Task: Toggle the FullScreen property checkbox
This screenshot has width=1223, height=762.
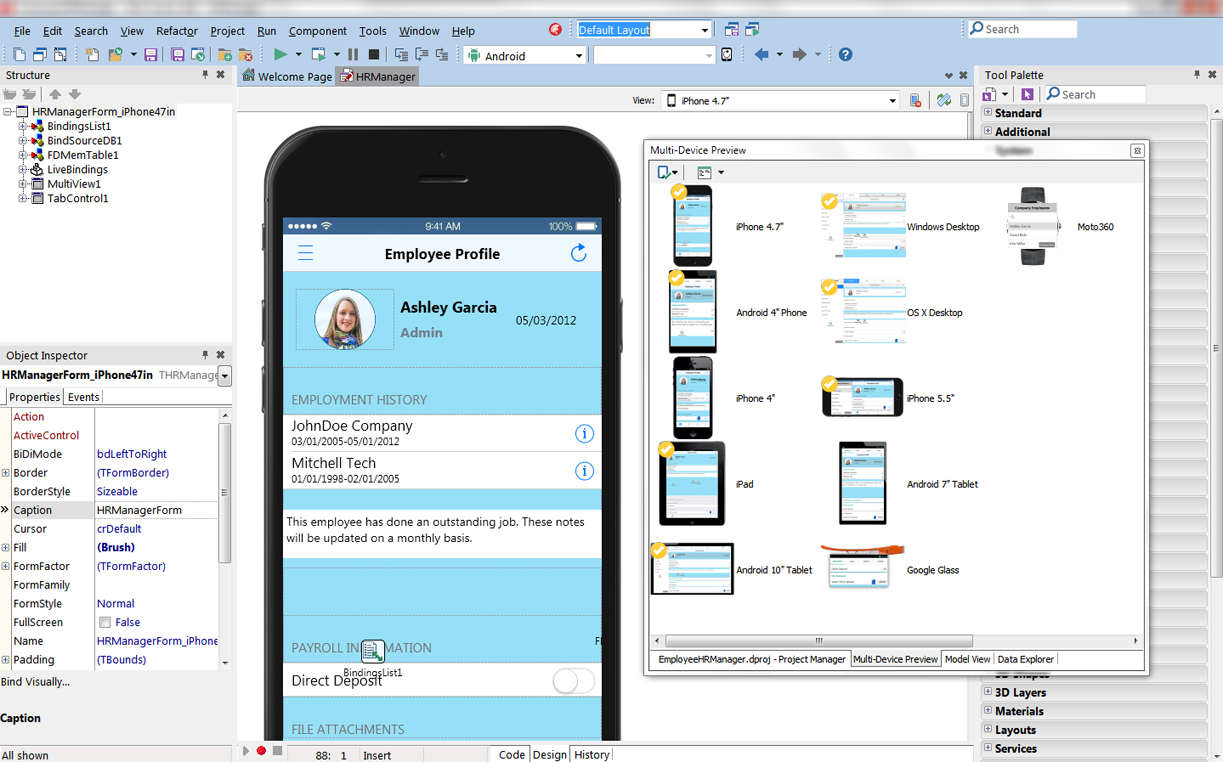Action: [104, 622]
